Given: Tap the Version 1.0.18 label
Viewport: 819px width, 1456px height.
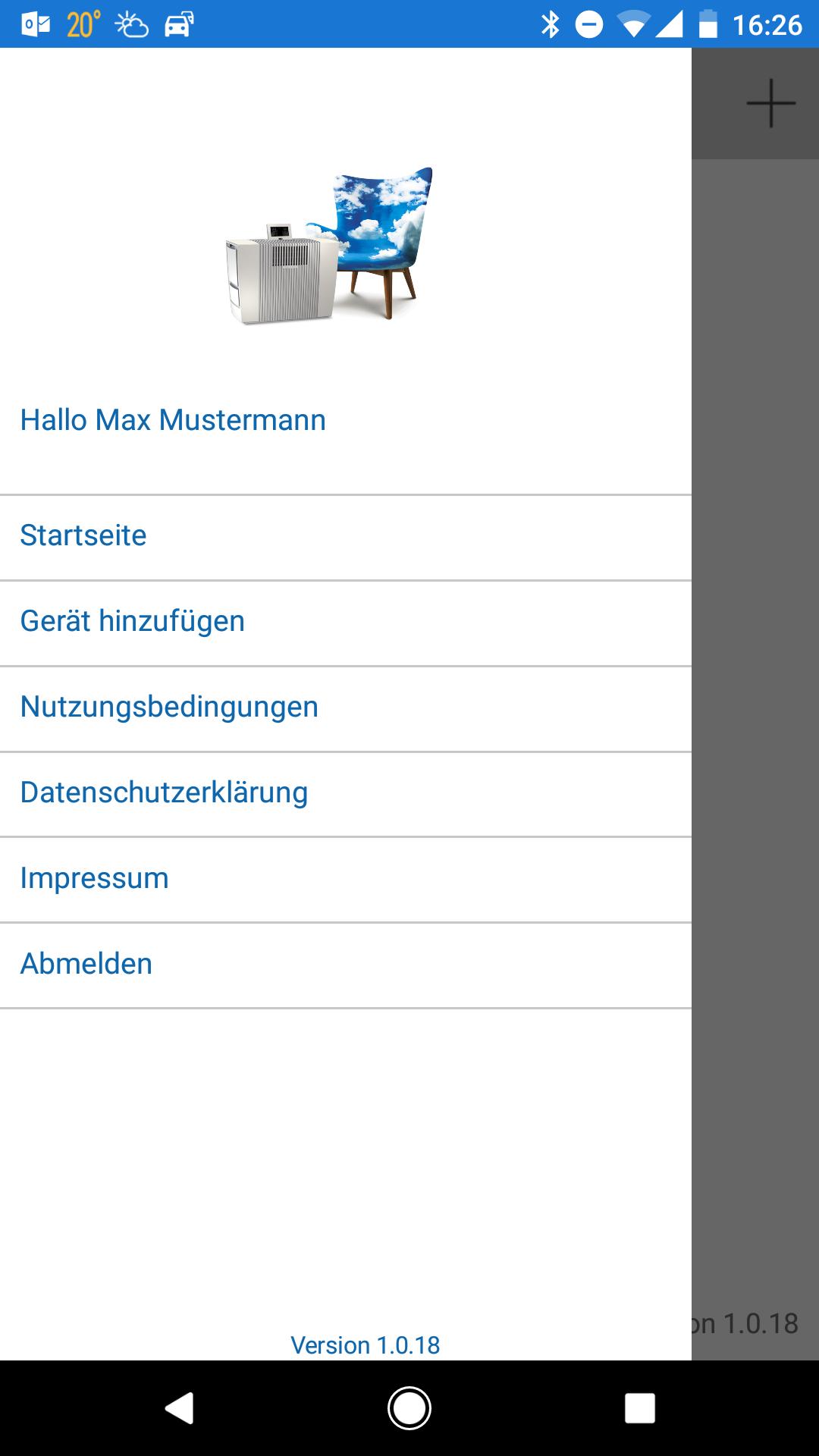Looking at the screenshot, I should (x=365, y=1345).
